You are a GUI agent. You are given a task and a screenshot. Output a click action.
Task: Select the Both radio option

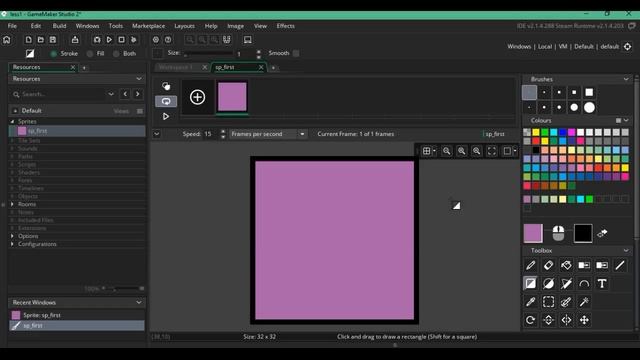point(116,53)
